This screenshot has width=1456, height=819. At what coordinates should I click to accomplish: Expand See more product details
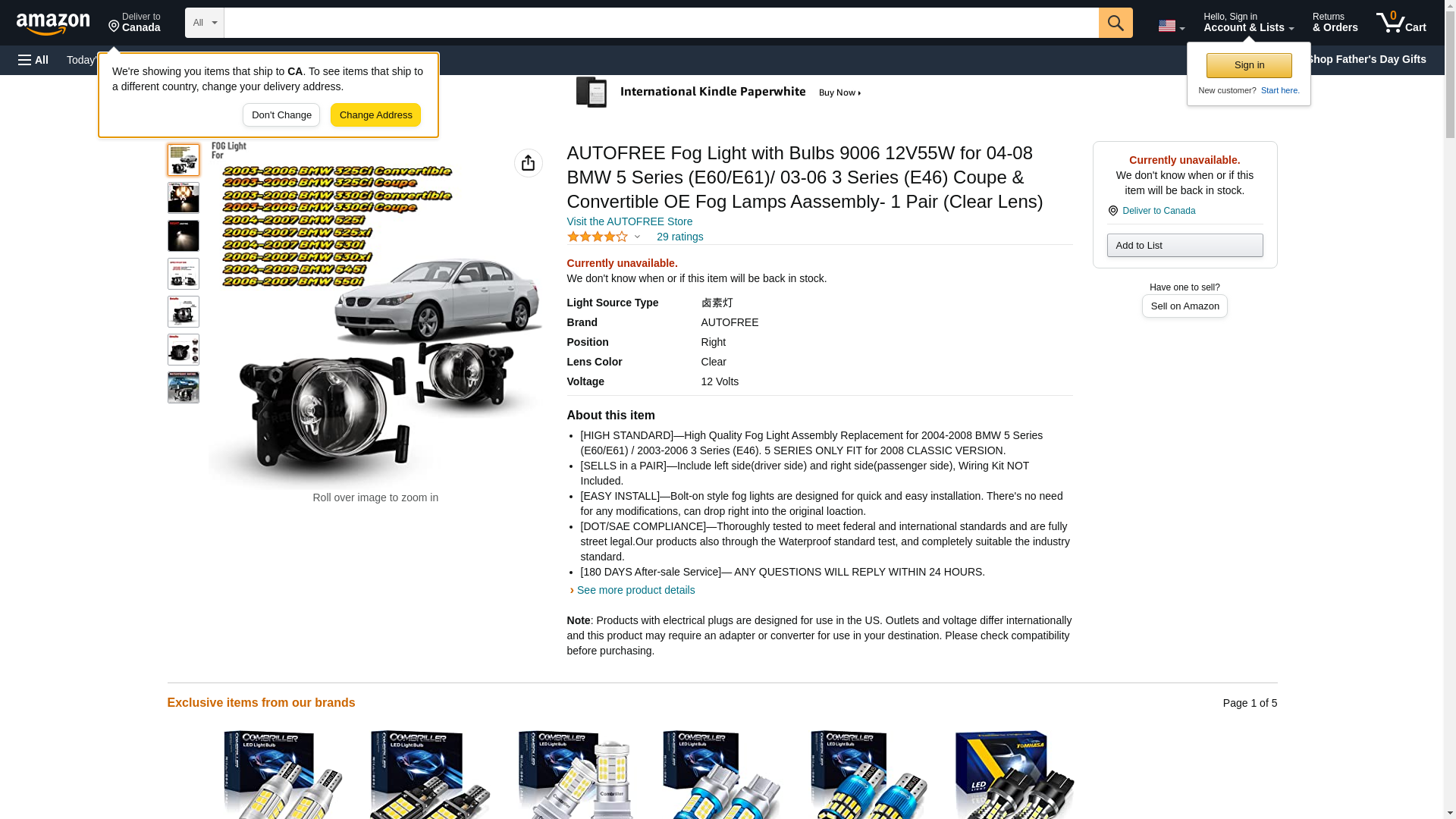point(635,590)
